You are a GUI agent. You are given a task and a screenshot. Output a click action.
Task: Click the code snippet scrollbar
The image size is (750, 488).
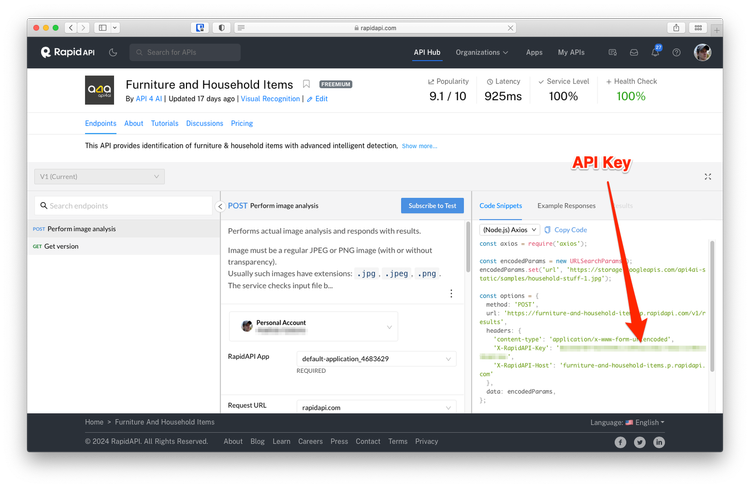point(712,306)
